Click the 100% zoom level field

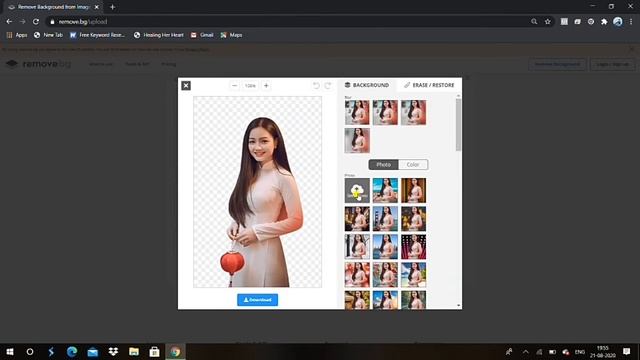(x=250, y=86)
